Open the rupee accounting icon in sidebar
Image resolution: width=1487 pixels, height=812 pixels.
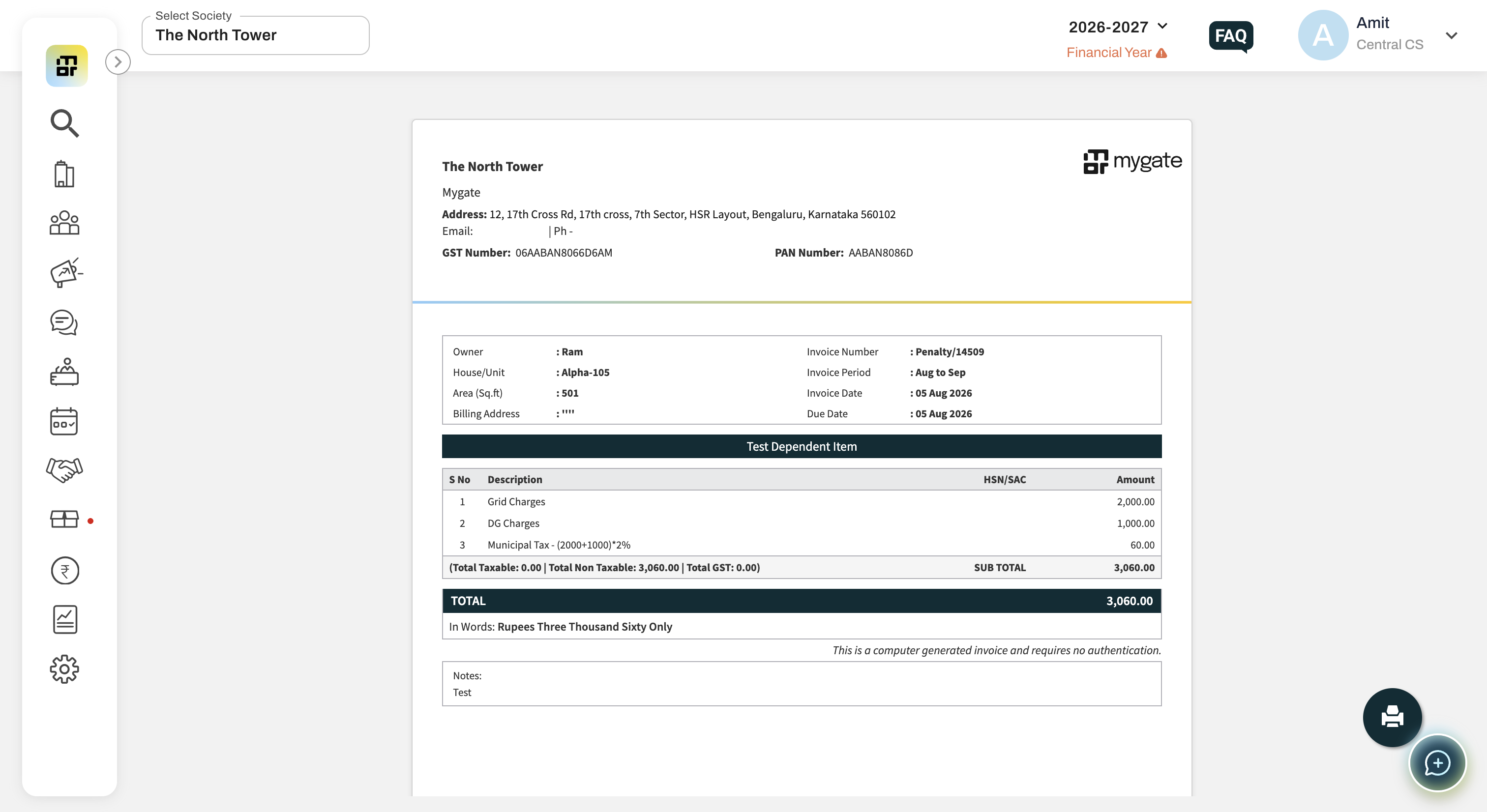click(64, 571)
